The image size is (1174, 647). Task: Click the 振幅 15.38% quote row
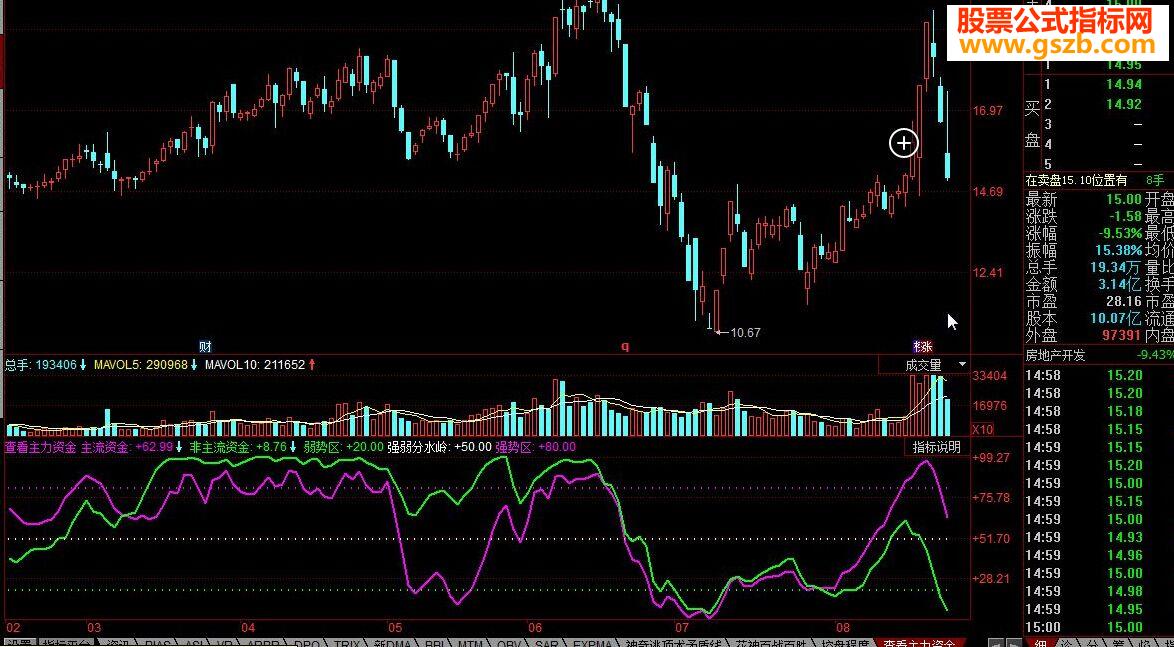pyautogui.click(x=1084, y=250)
